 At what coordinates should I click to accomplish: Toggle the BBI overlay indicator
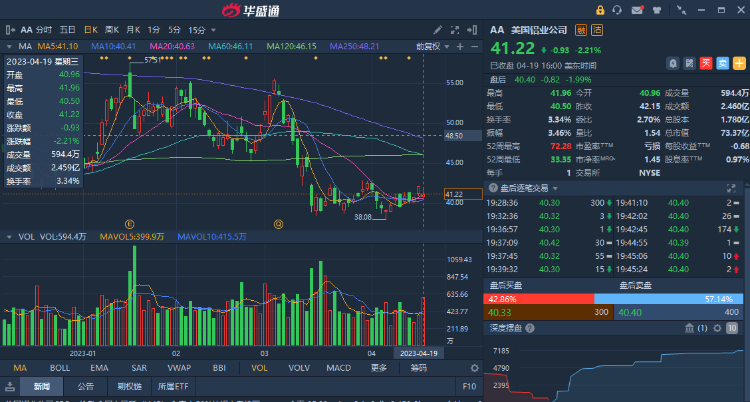point(219,368)
